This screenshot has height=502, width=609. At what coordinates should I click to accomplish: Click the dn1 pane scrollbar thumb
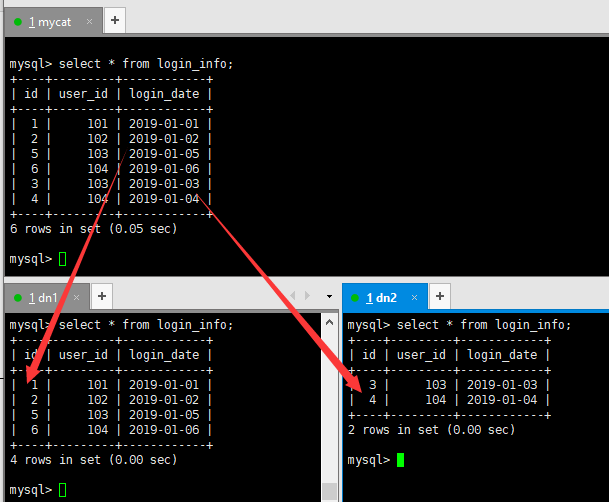point(329,400)
